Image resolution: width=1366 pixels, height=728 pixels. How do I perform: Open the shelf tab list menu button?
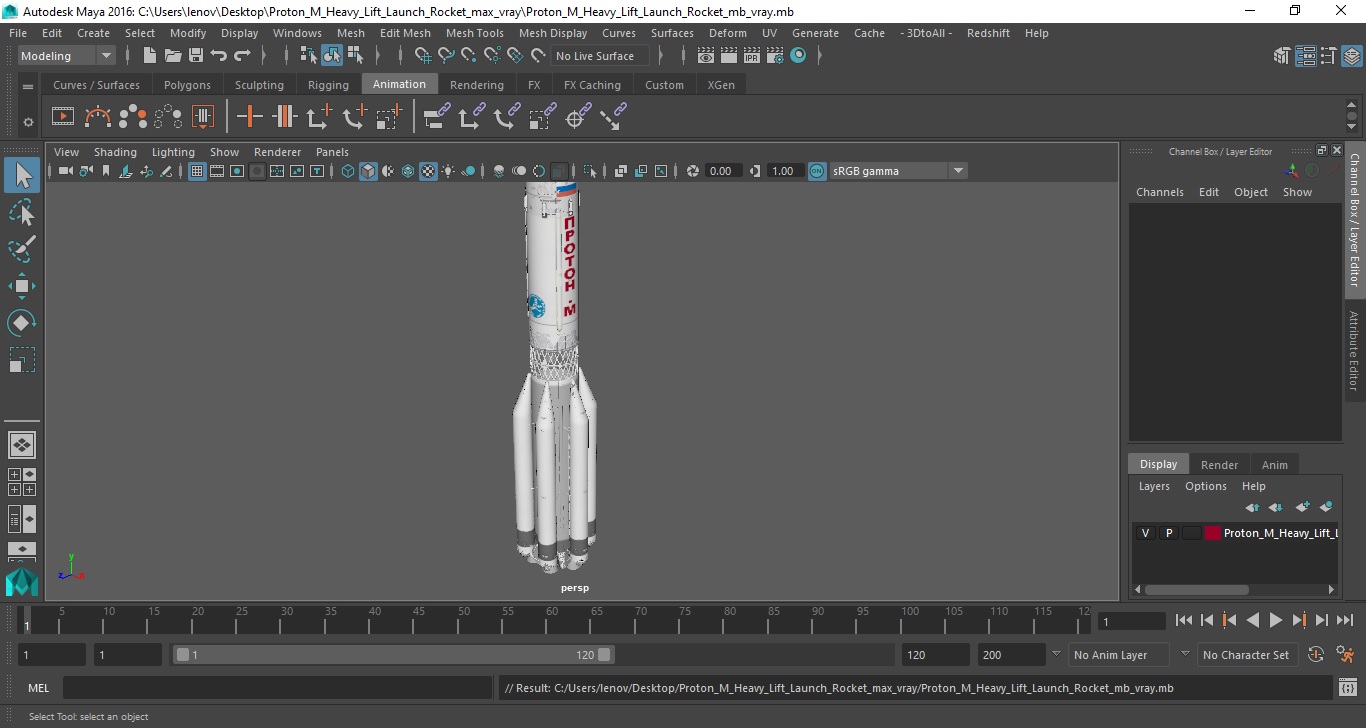pyautogui.click(x=28, y=89)
